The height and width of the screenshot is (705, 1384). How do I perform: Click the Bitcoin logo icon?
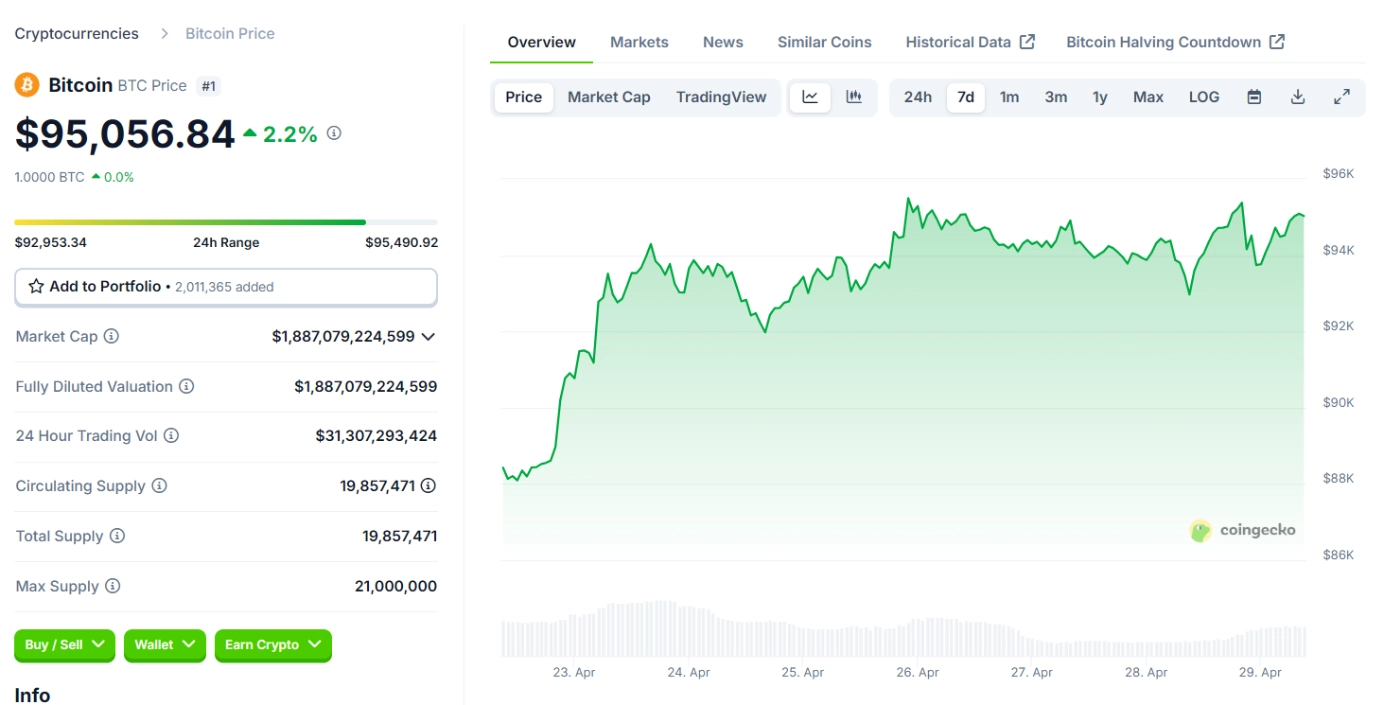(27, 85)
